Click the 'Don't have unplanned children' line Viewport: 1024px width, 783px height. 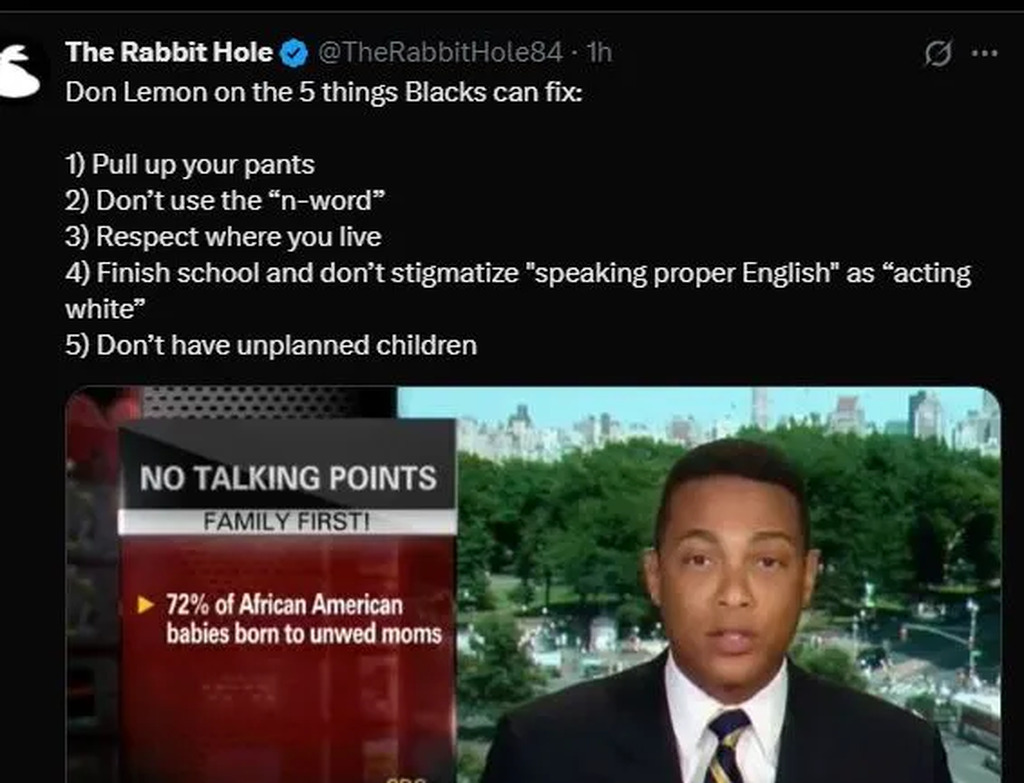point(271,345)
